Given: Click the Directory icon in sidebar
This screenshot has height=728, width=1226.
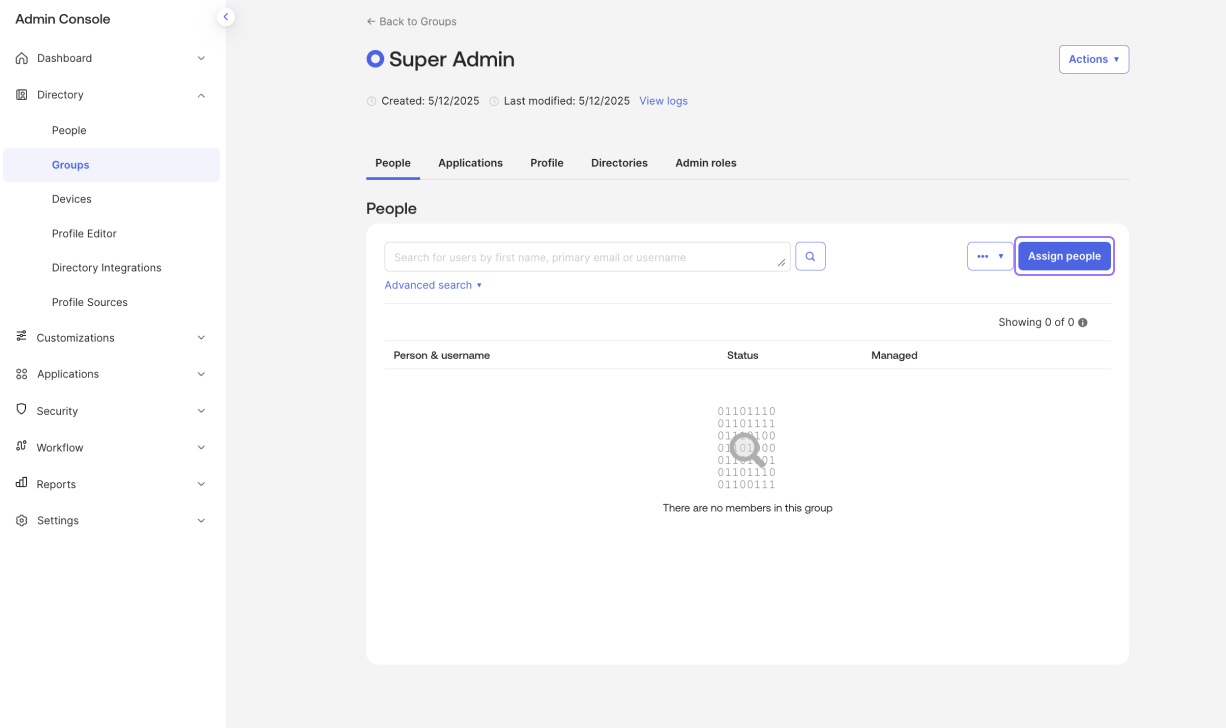Looking at the screenshot, I should click(x=22, y=95).
